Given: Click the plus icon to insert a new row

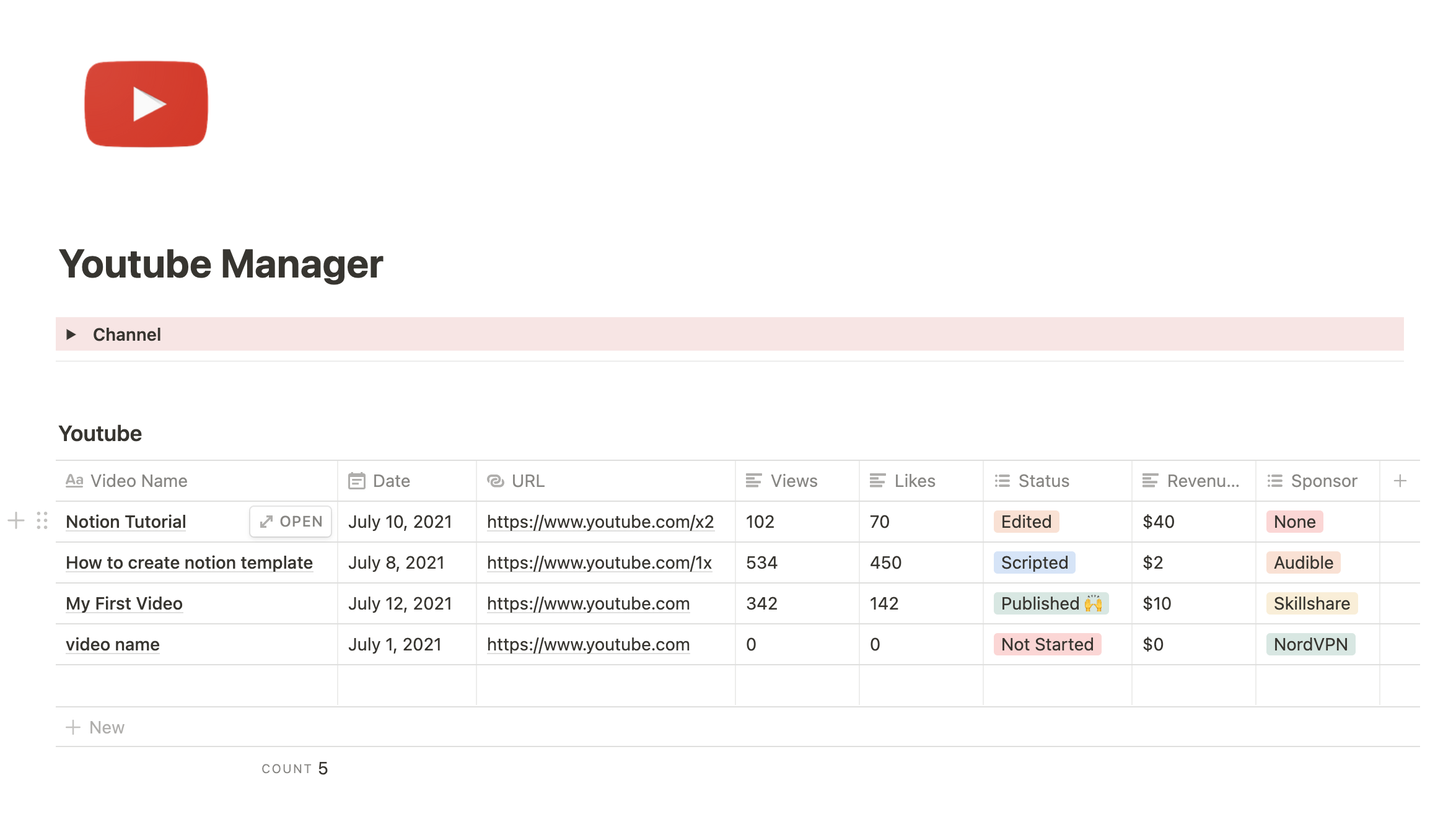Looking at the screenshot, I should (x=15, y=522).
